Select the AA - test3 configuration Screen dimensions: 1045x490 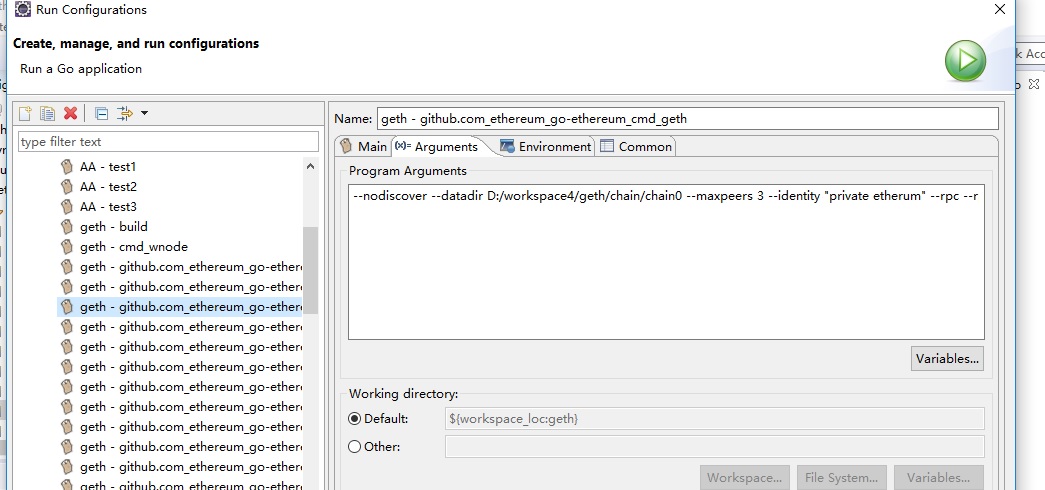pyautogui.click(x=108, y=207)
